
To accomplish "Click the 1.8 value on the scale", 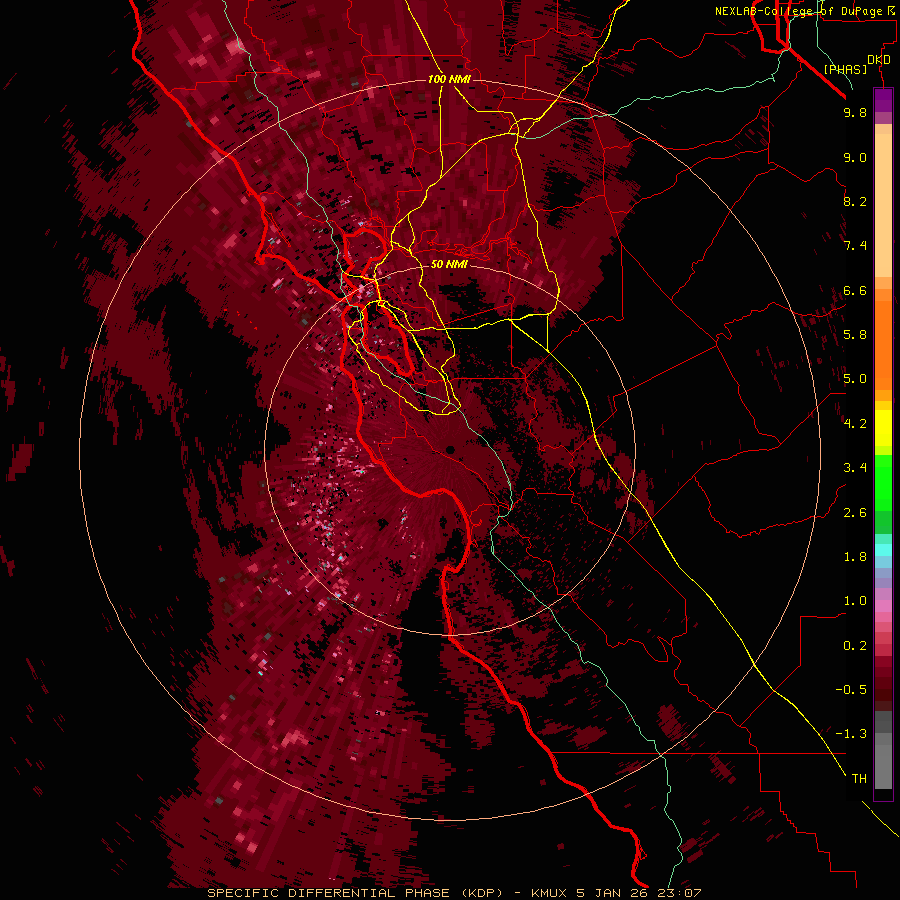I will (x=855, y=557).
